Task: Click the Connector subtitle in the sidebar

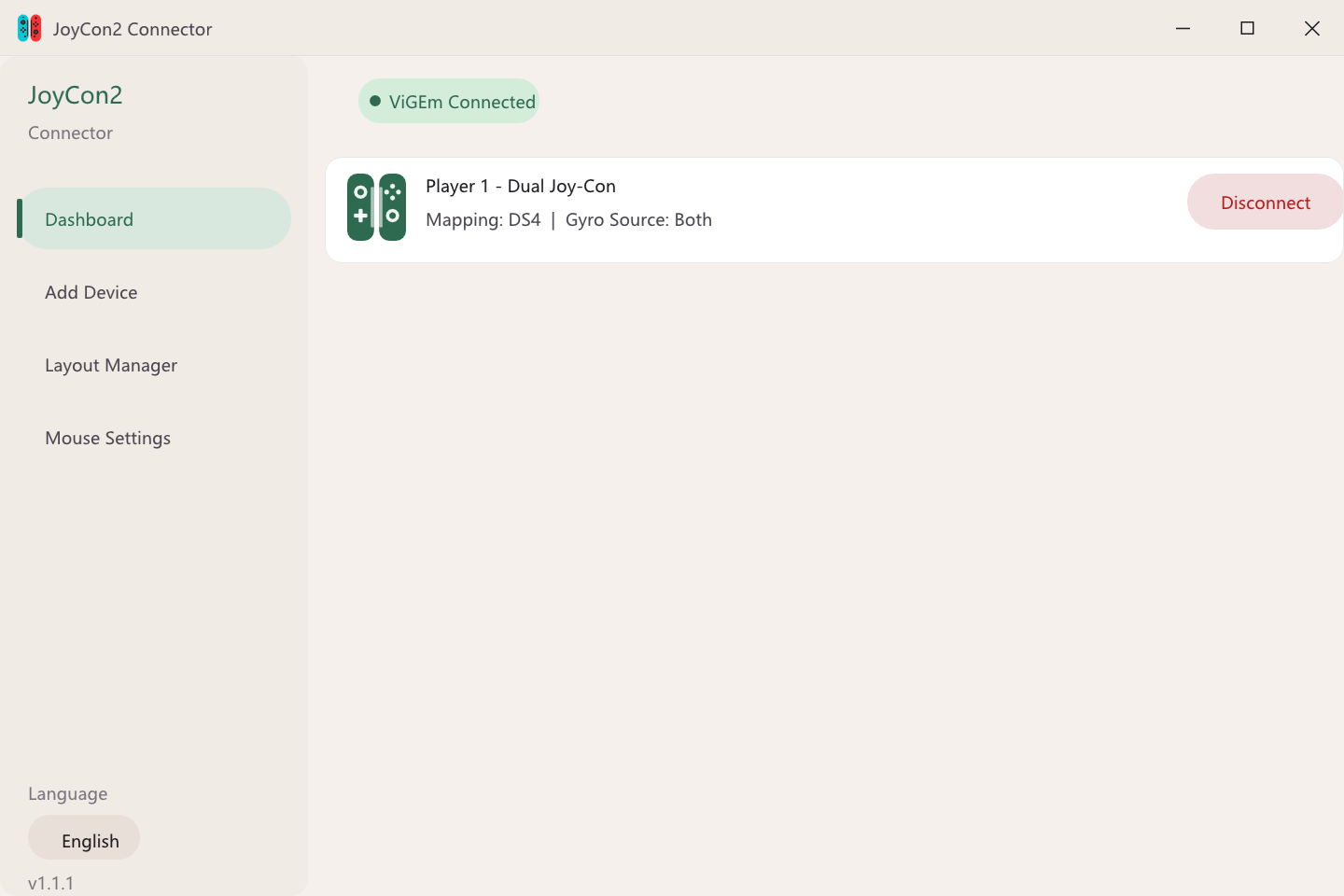Action: coord(70,133)
